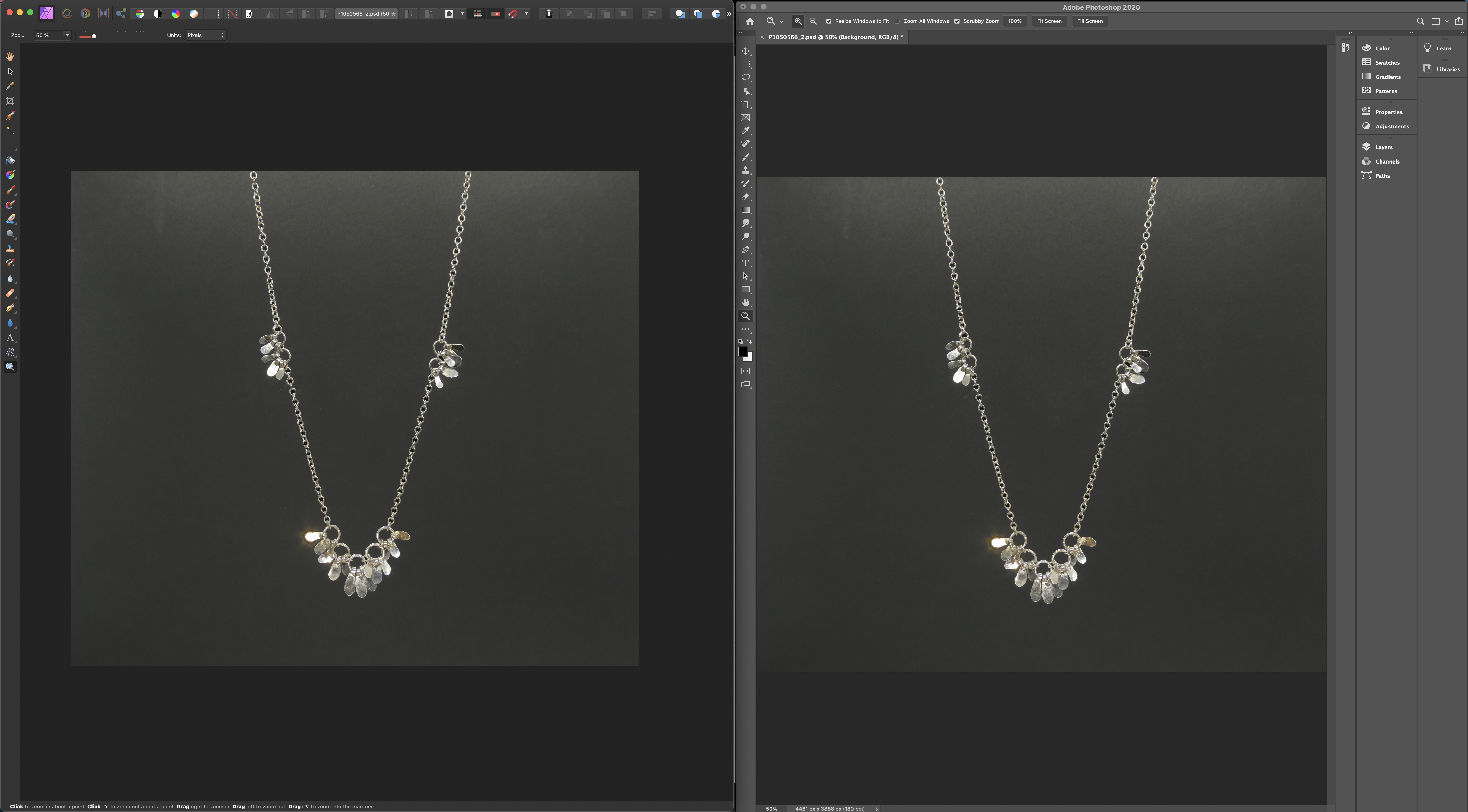Apply Auto Contrast in Affinity toolbar
Image resolution: width=1468 pixels, height=812 pixels.
[158, 14]
